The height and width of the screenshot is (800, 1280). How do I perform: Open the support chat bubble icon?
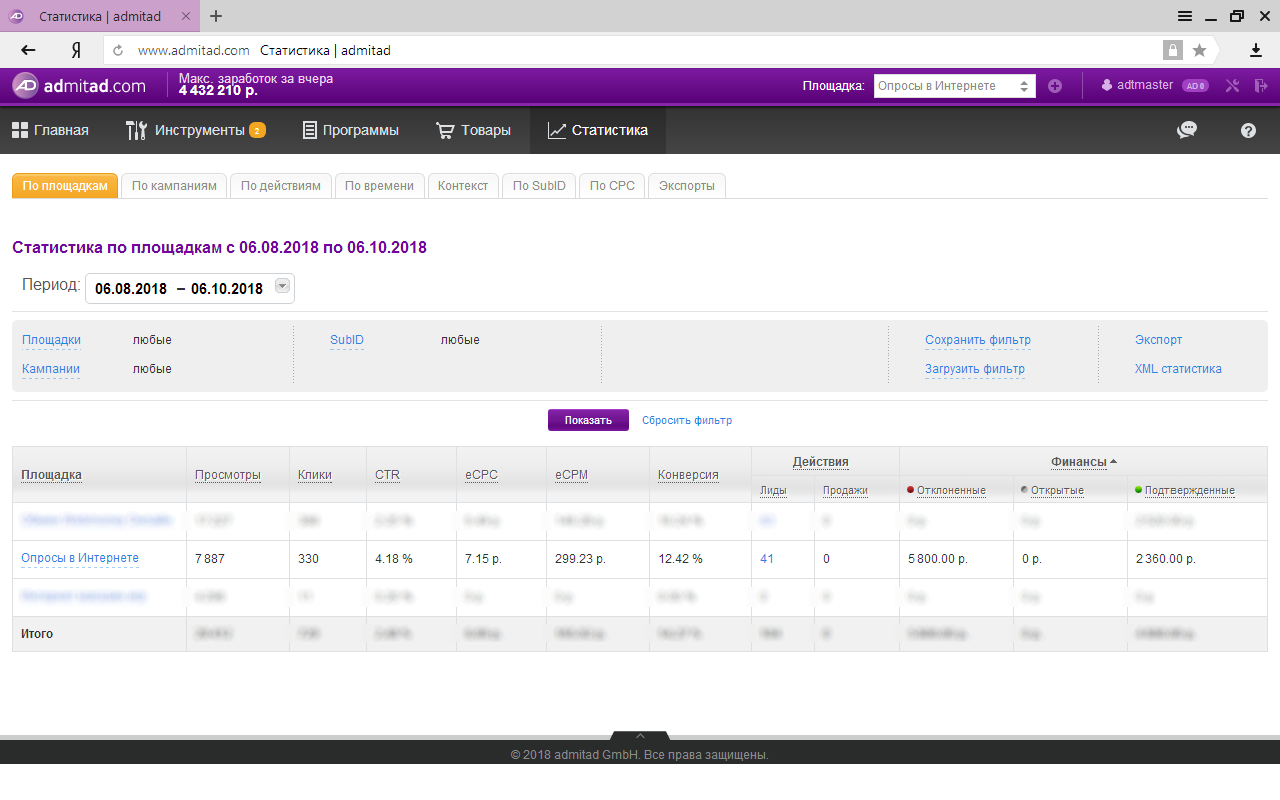click(1187, 130)
